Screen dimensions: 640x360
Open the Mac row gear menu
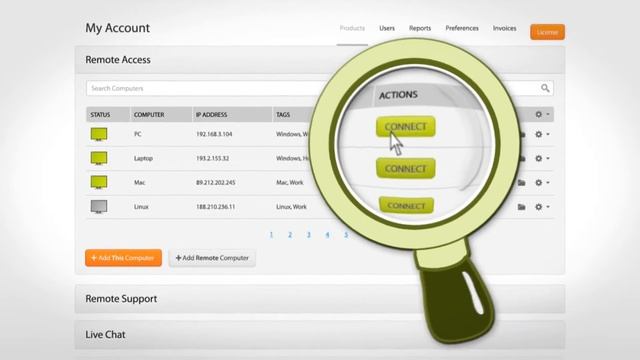(x=542, y=182)
